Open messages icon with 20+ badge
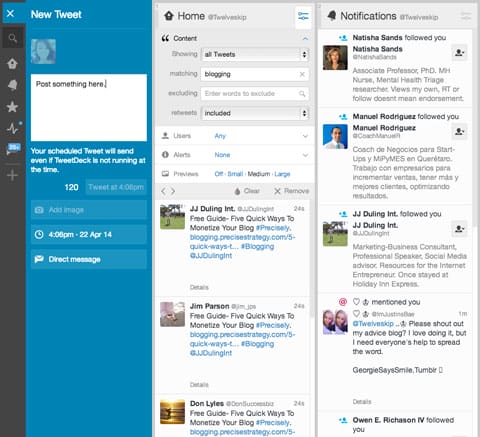The image size is (480, 437). click(x=13, y=149)
